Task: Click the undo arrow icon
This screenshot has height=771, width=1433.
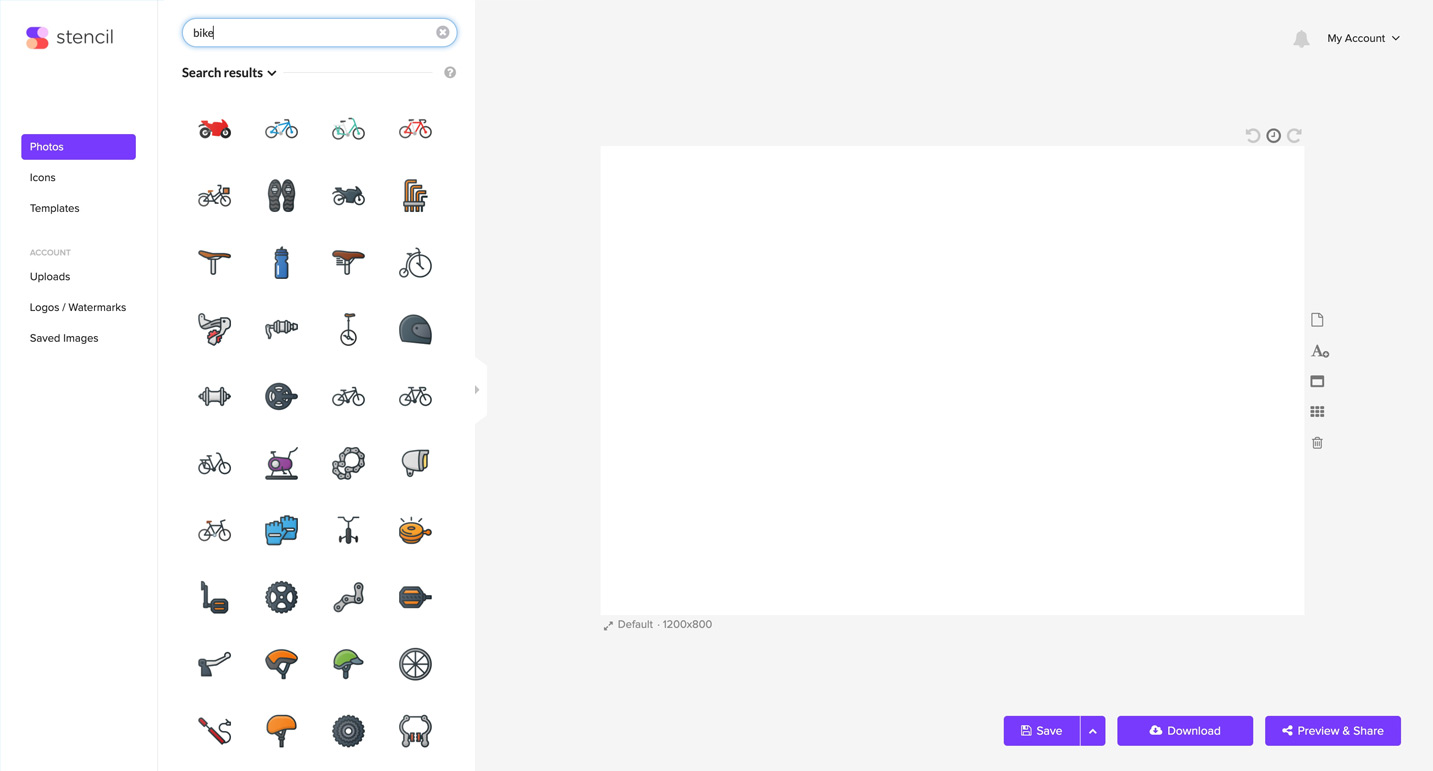Action: [x=1252, y=136]
